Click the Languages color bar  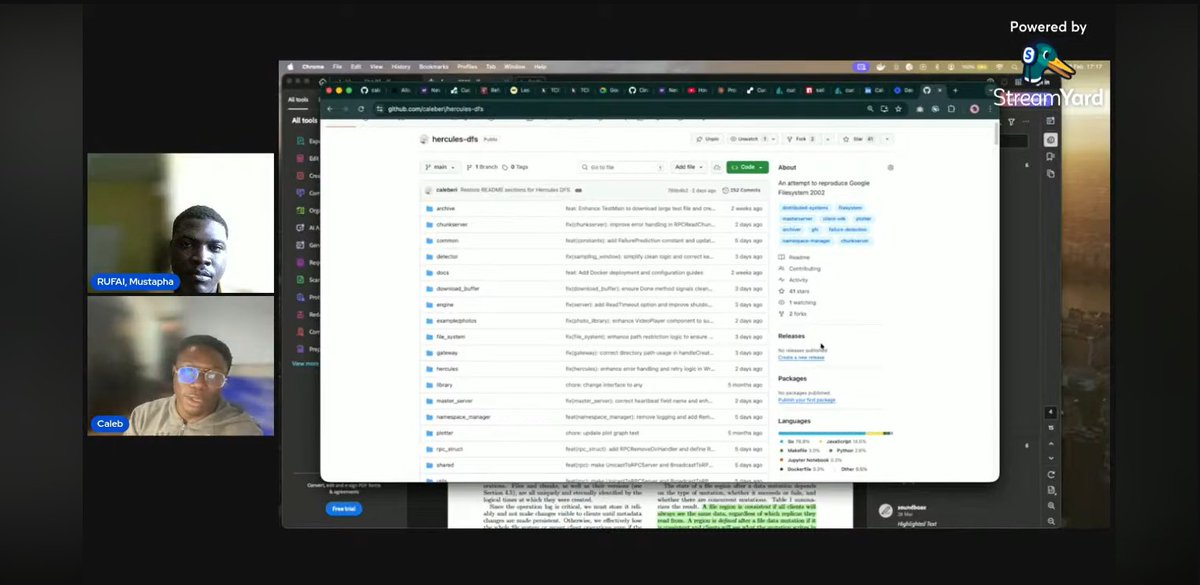click(835, 432)
